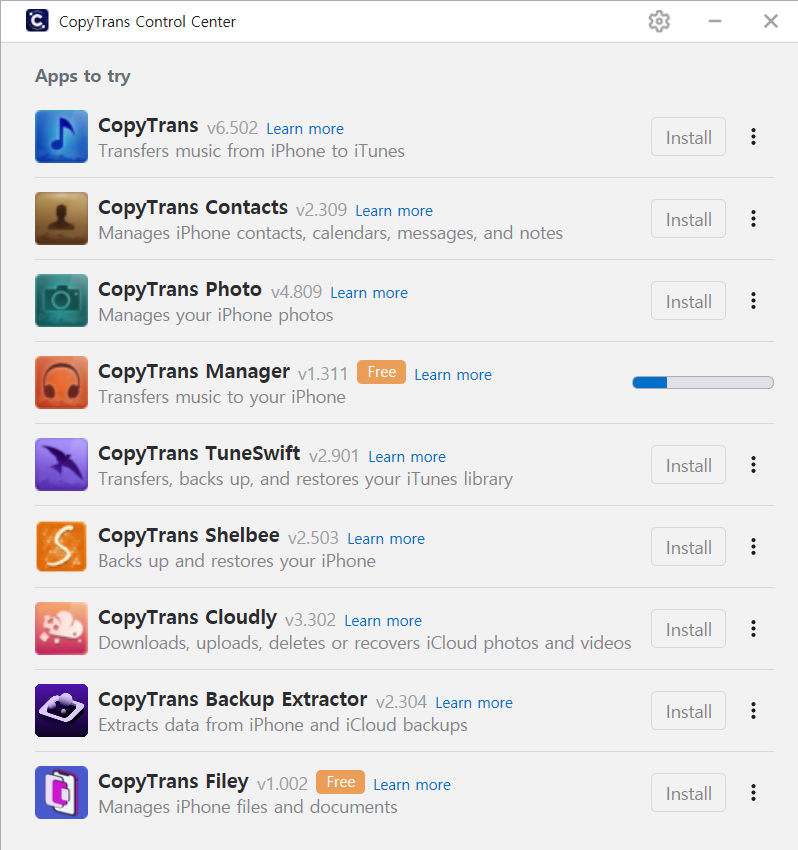The image size is (798, 850).
Task: Install CopyTrans Cloudly
Action: pyautogui.click(x=688, y=628)
